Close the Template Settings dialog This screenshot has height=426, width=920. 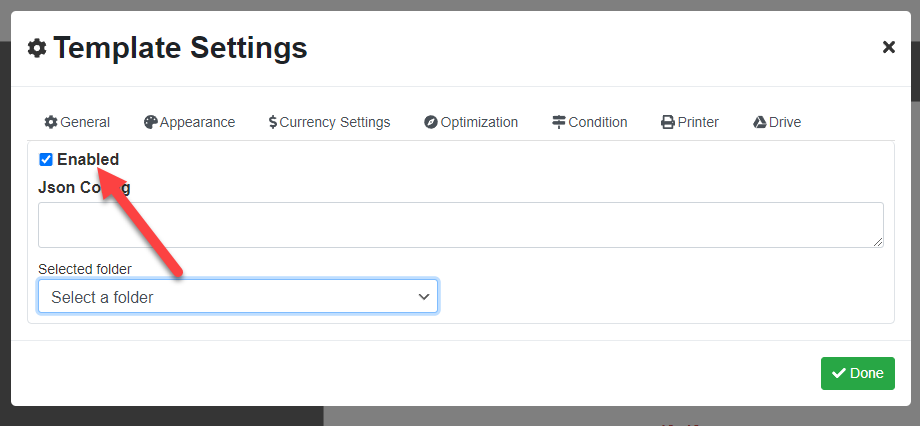(x=889, y=47)
